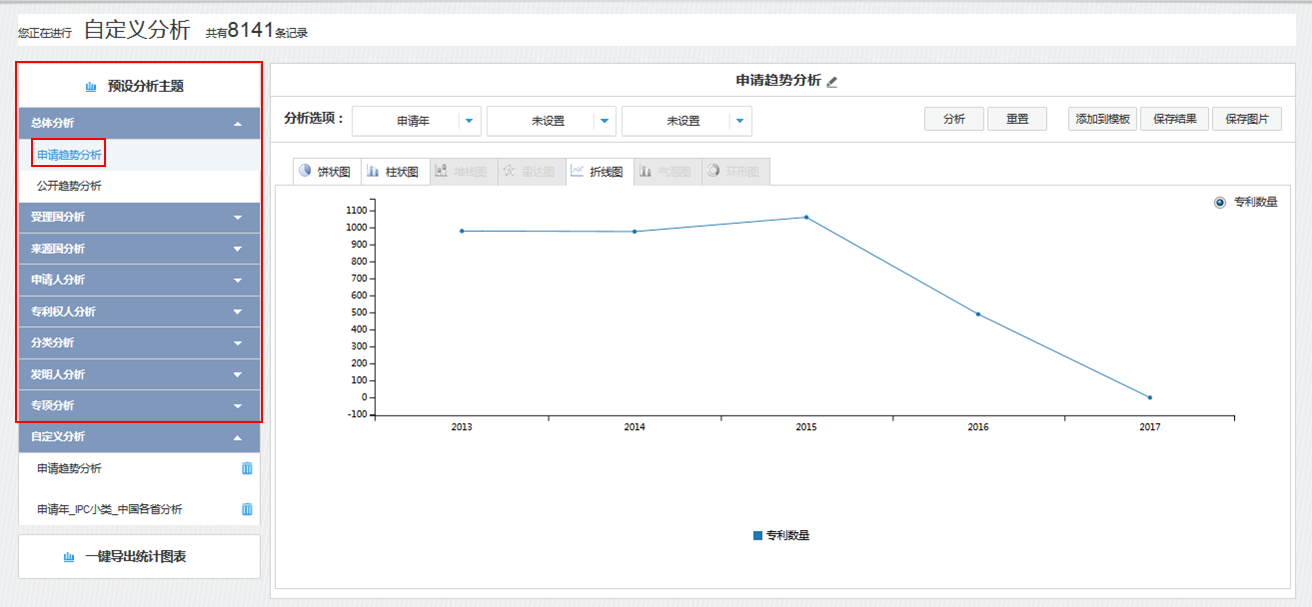
Task: Open the second 未设置 dropdown arrow
Action: point(739,121)
